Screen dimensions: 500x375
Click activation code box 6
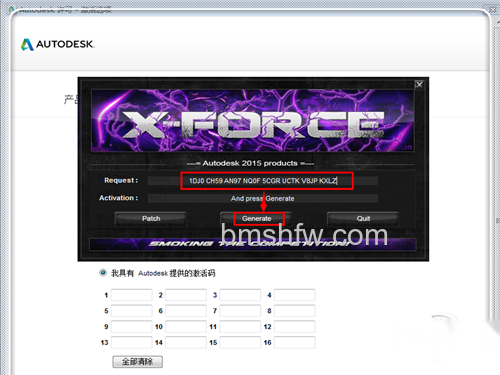point(186,311)
